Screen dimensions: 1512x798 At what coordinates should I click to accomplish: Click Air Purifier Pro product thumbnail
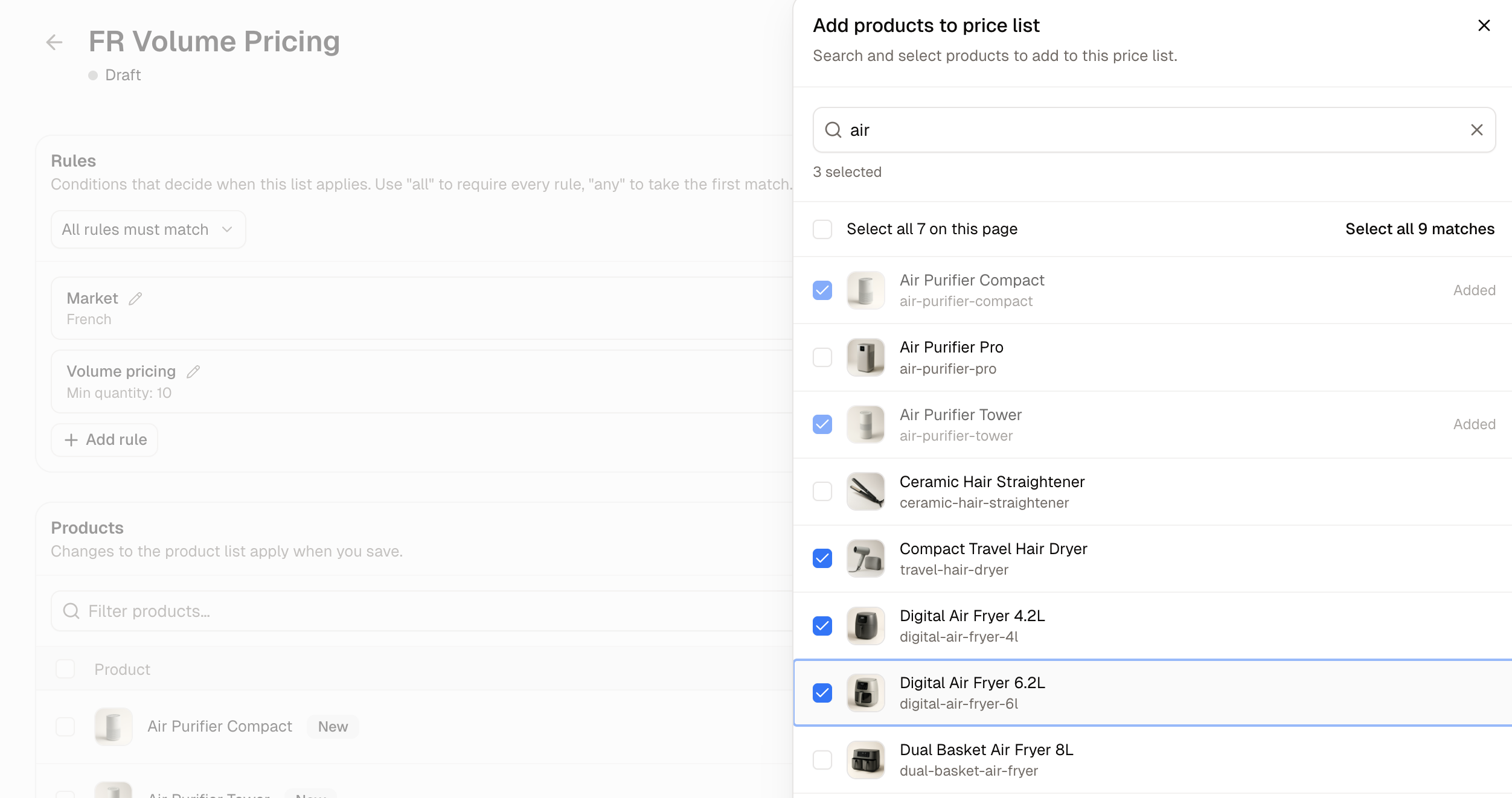865,357
